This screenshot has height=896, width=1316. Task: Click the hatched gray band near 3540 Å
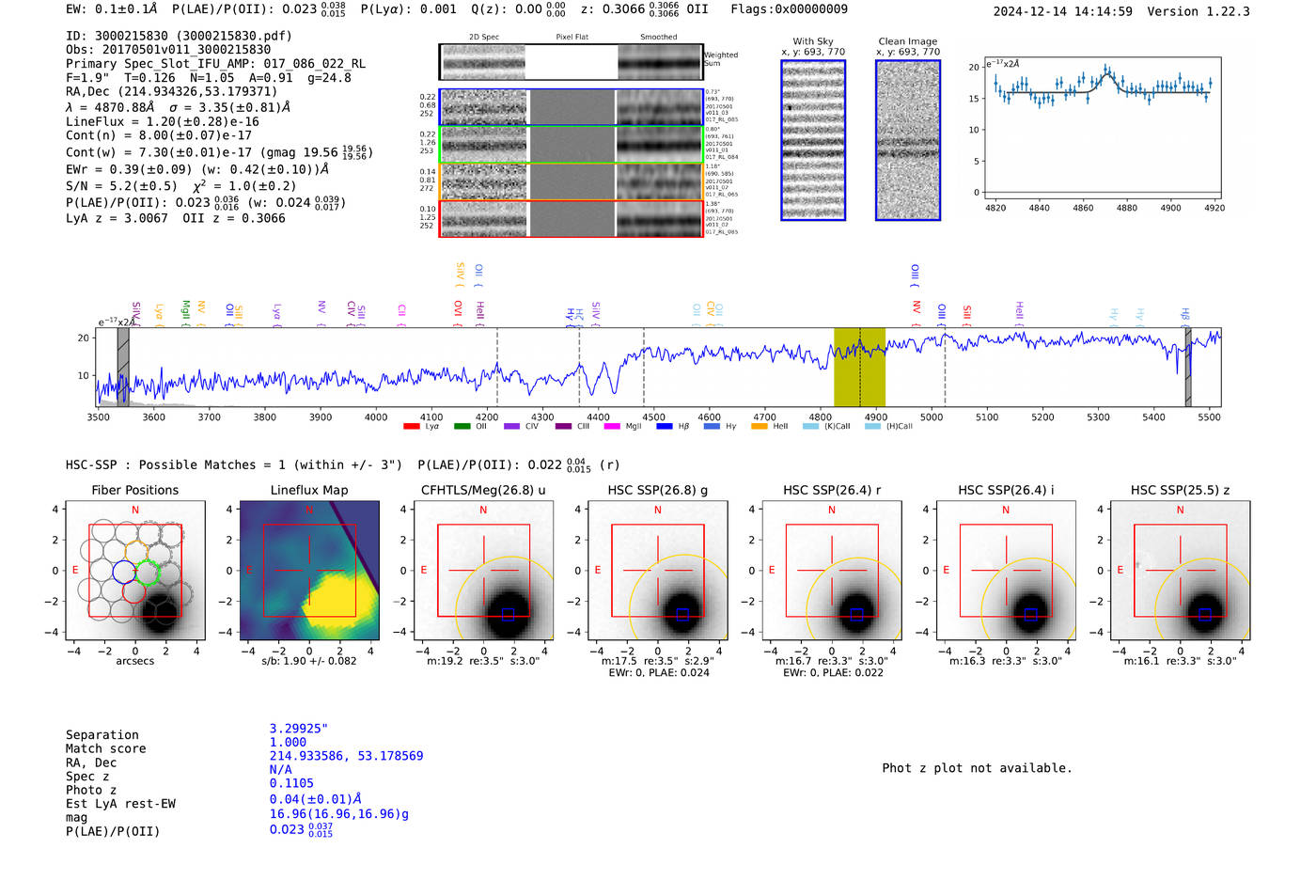click(123, 367)
